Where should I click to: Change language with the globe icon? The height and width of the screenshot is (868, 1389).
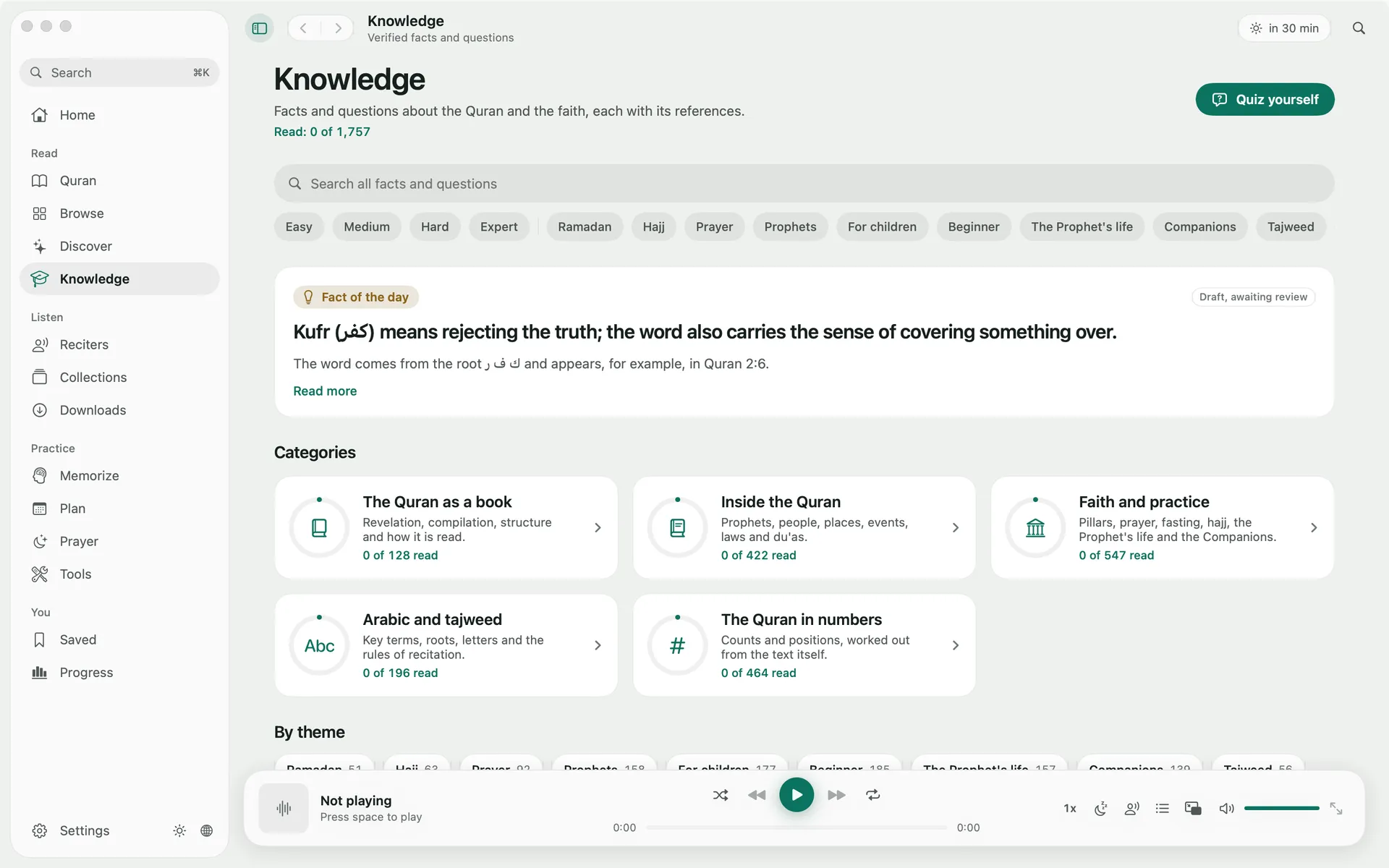coord(207,830)
